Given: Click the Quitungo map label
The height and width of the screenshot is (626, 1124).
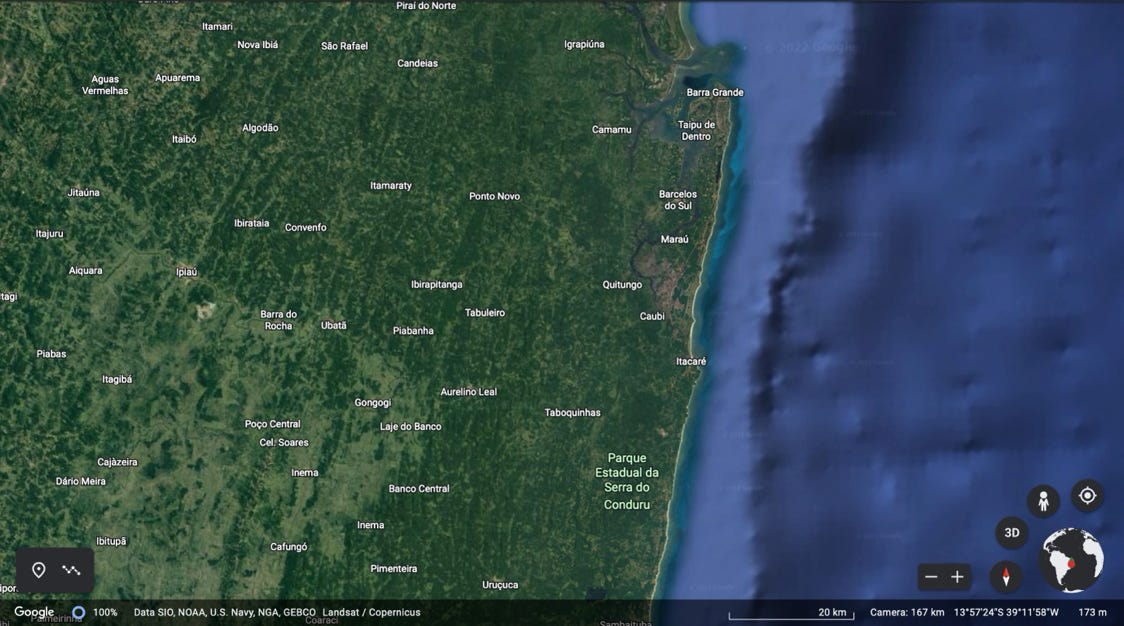Looking at the screenshot, I should point(622,285).
